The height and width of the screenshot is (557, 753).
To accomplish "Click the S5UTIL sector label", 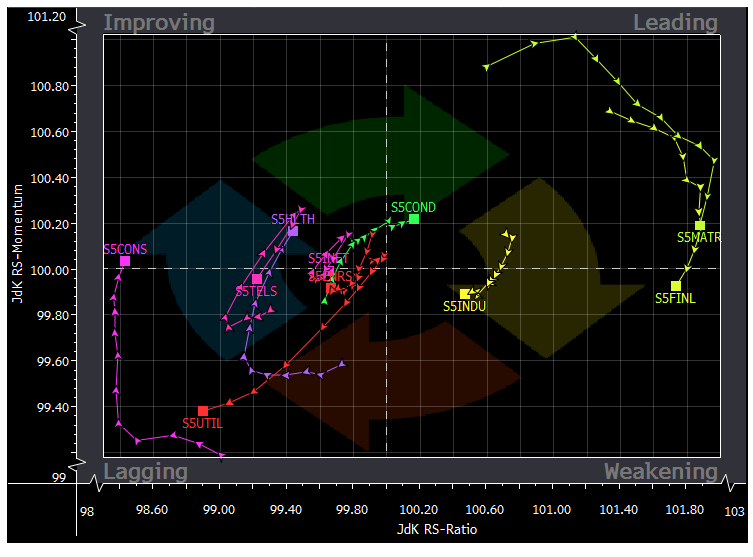I will coord(203,424).
